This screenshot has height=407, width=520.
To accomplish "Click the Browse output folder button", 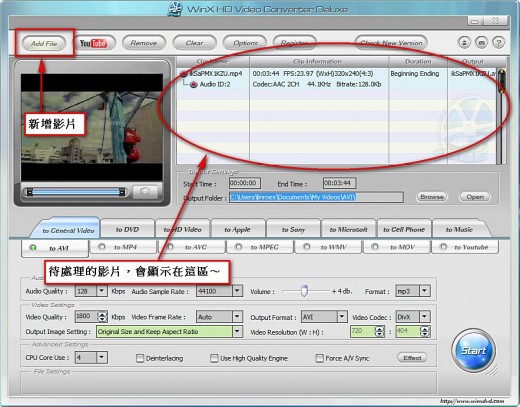I will 432,197.
